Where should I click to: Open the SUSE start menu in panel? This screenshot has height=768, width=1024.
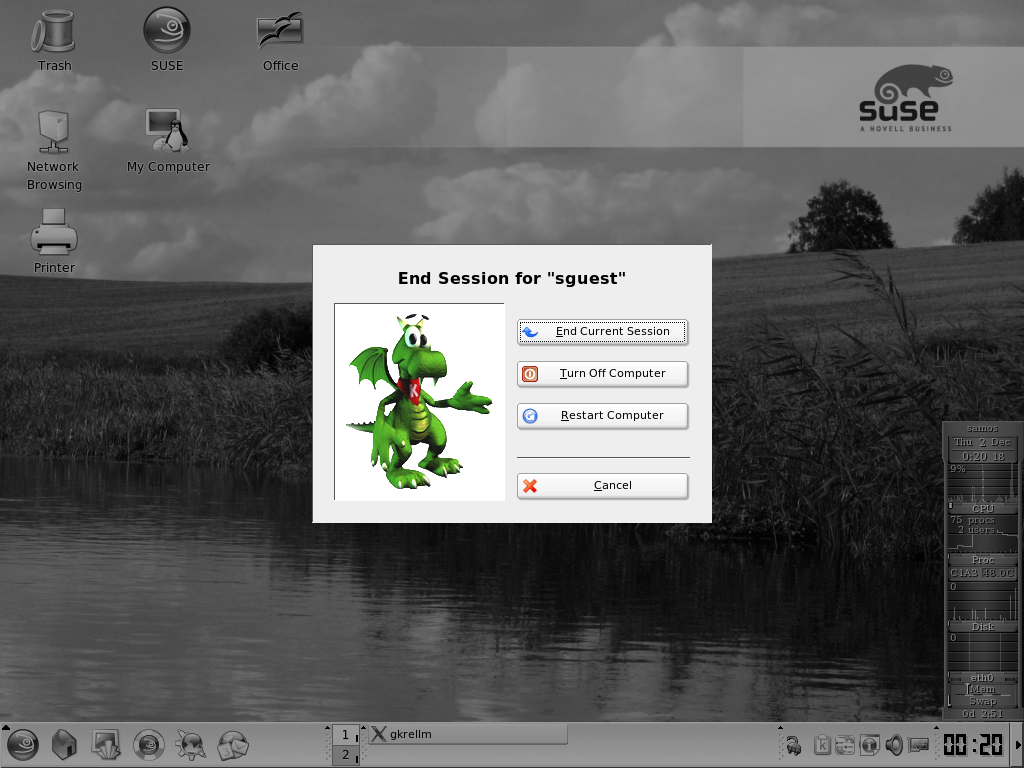(x=22, y=745)
